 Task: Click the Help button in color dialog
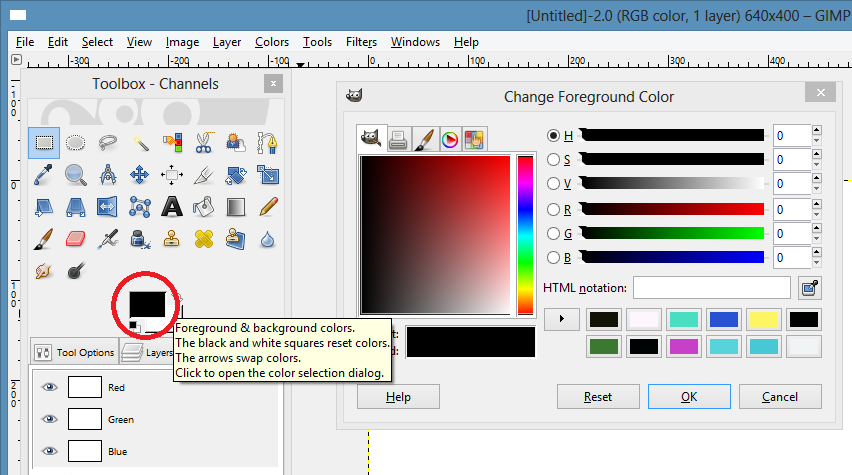click(398, 397)
